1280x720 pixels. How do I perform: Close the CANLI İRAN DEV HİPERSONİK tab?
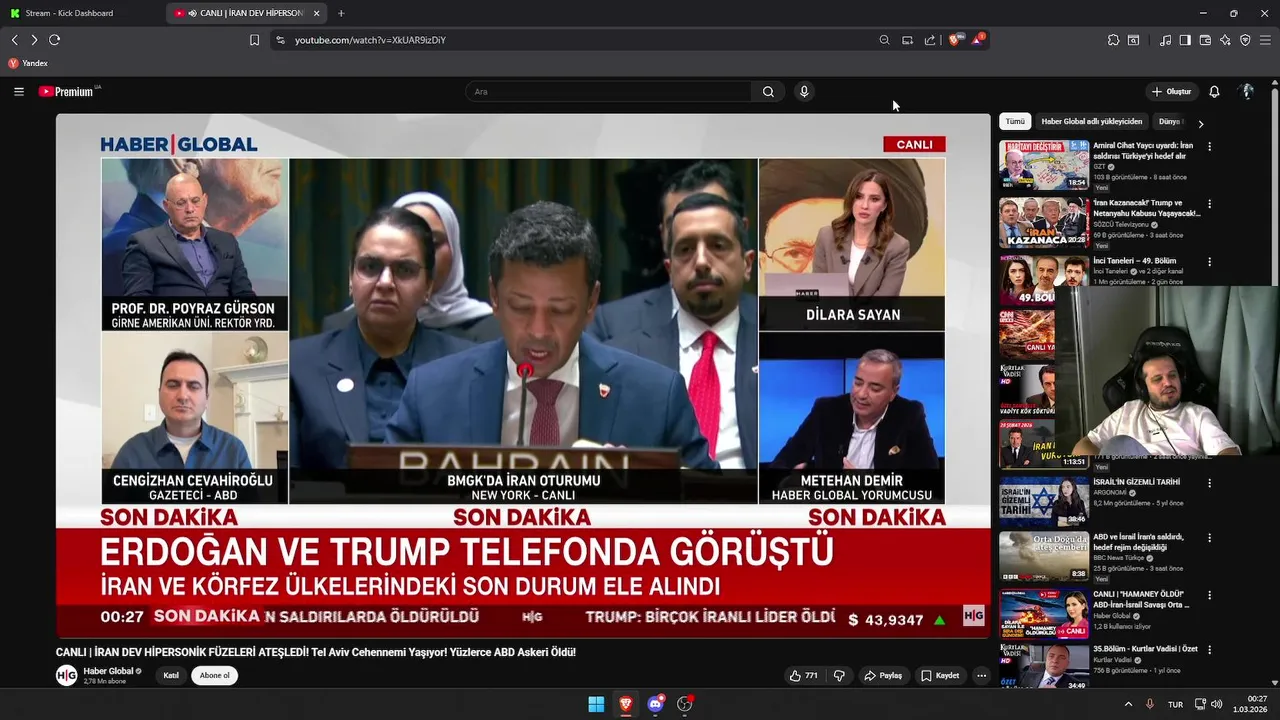click(317, 13)
